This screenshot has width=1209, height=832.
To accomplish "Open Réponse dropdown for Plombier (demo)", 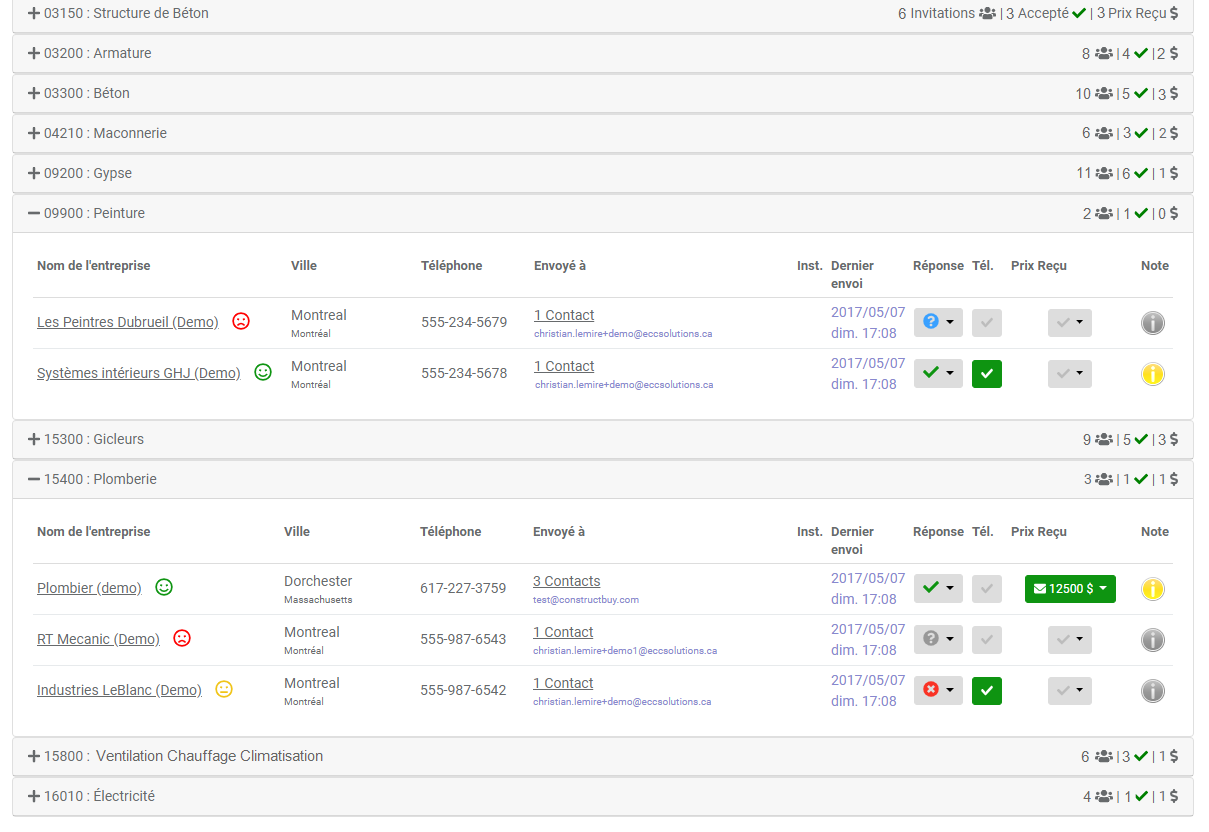I will pyautogui.click(x=938, y=588).
